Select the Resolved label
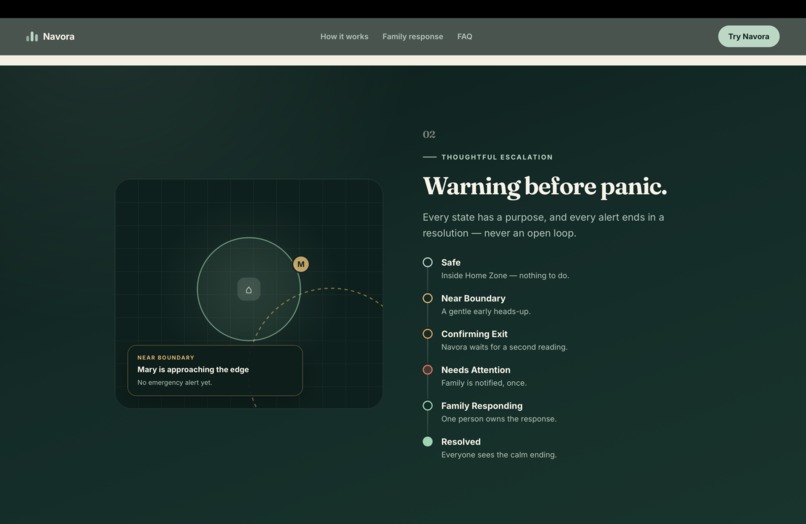This screenshot has height=524, width=806. tap(461, 442)
